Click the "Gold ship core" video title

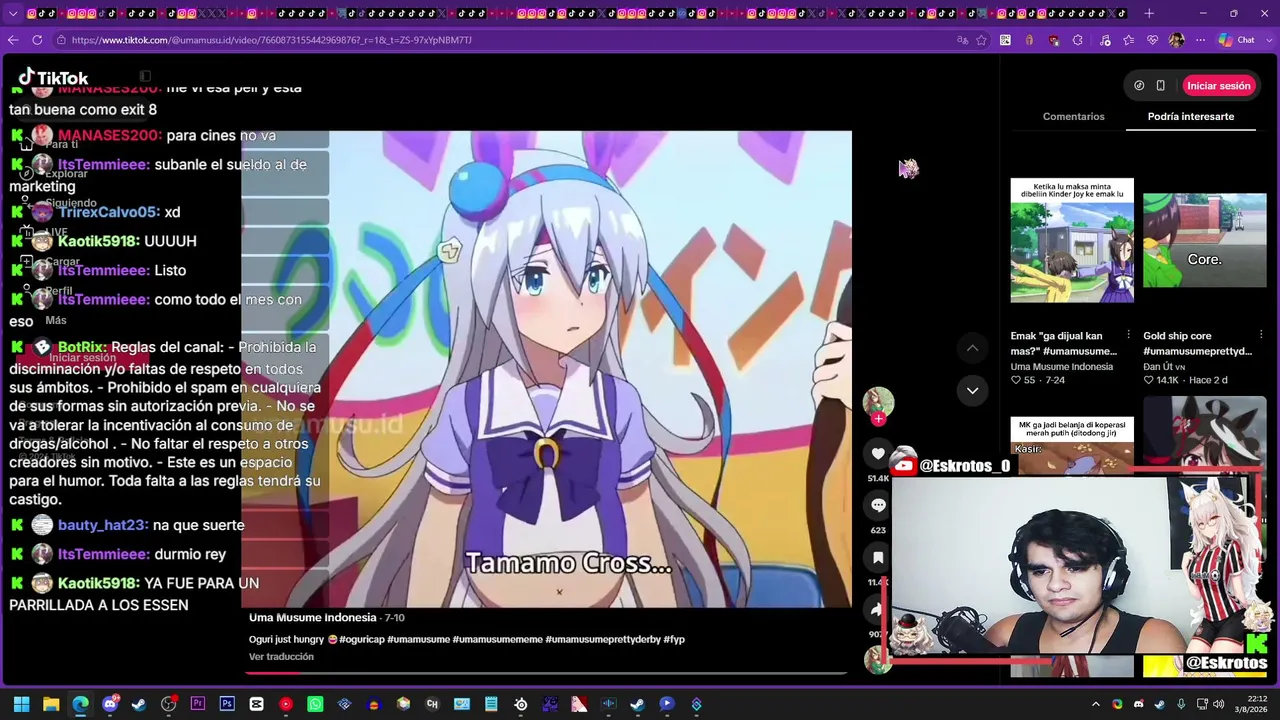[1197, 343]
